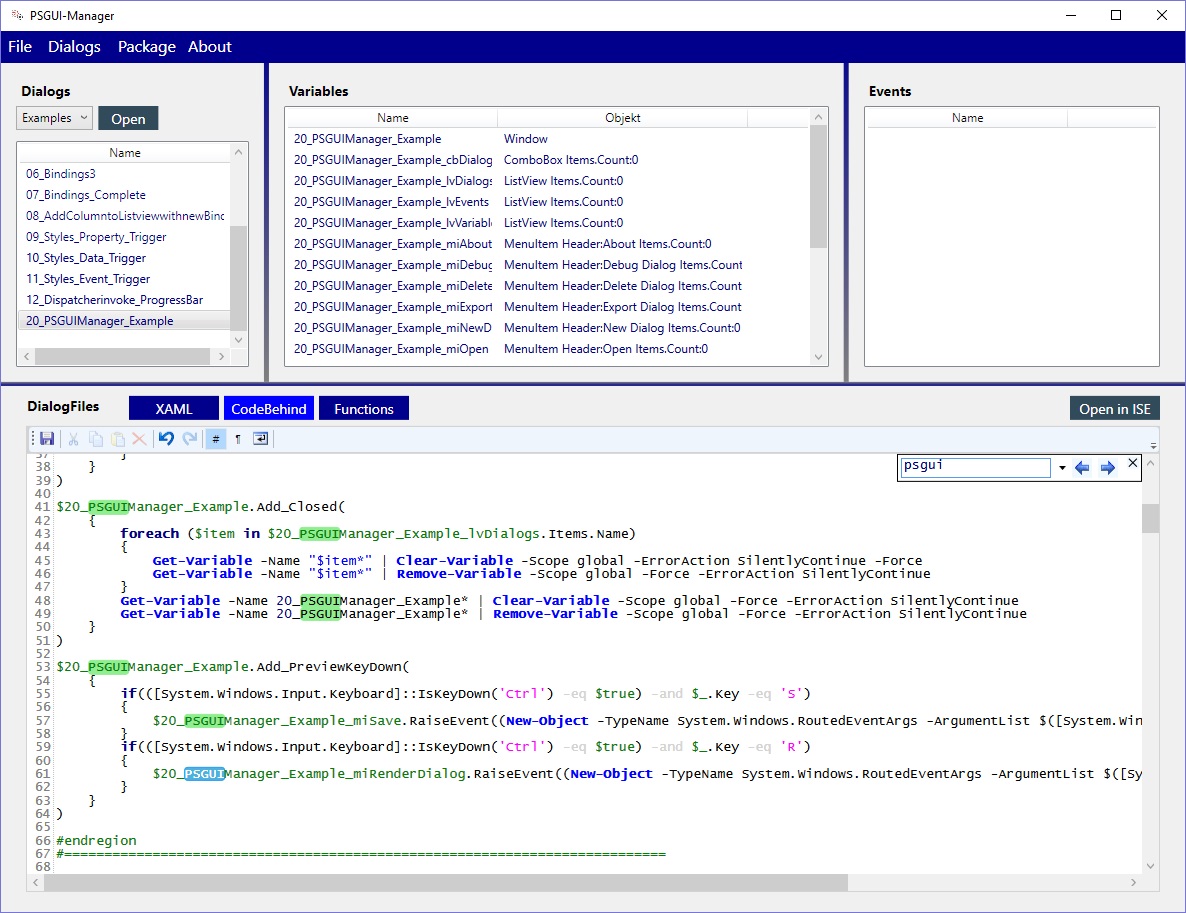The image size is (1186, 913).
Task: Click the Copy icon in editor toolbar
Action: point(95,439)
